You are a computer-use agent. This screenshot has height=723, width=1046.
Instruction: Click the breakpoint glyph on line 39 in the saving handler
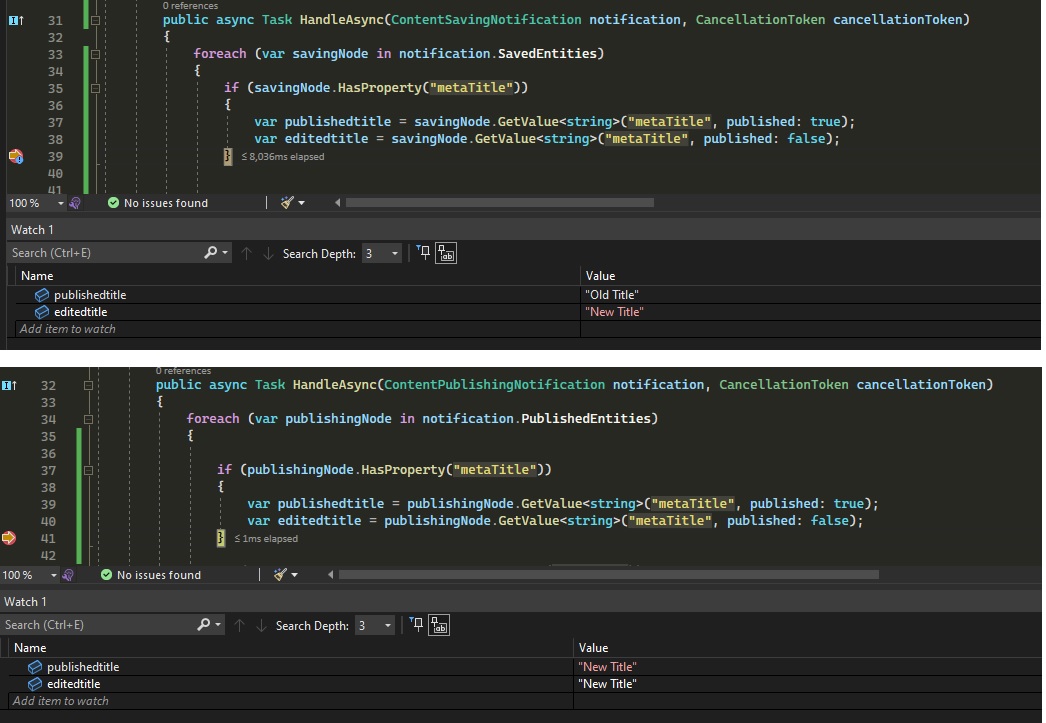click(x=16, y=157)
